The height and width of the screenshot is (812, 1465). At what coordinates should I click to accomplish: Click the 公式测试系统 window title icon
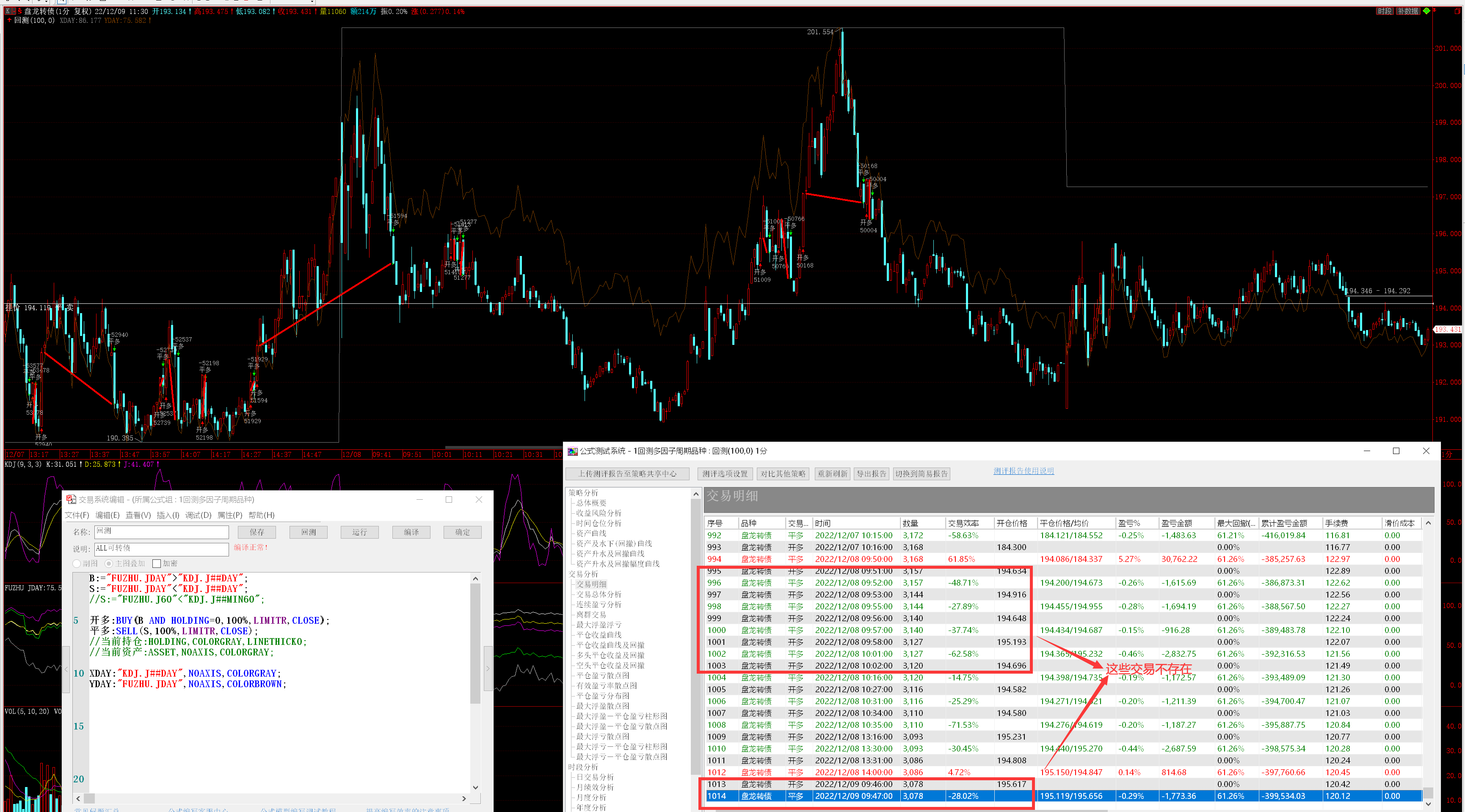click(573, 451)
